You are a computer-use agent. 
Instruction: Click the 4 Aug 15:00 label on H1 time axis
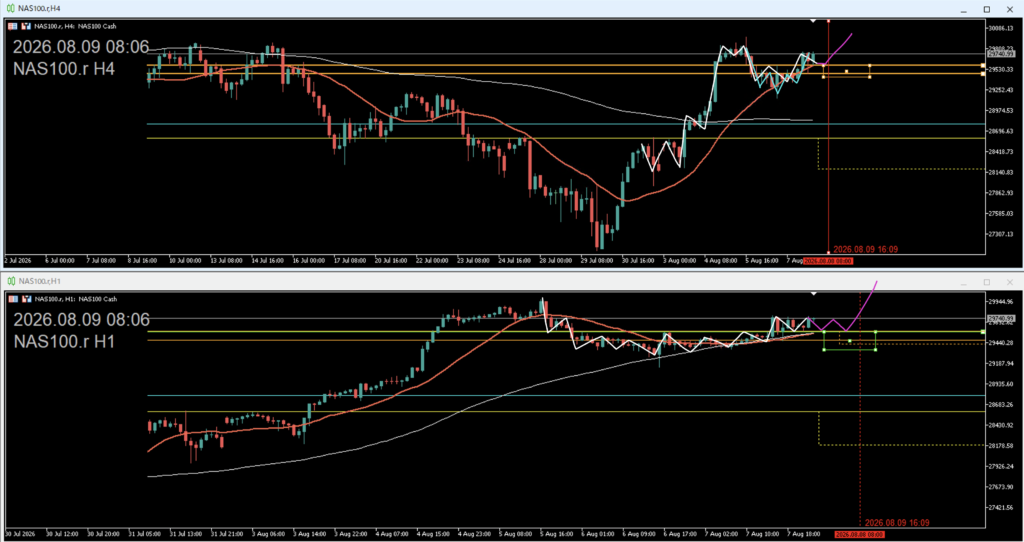click(x=431, y=534)
